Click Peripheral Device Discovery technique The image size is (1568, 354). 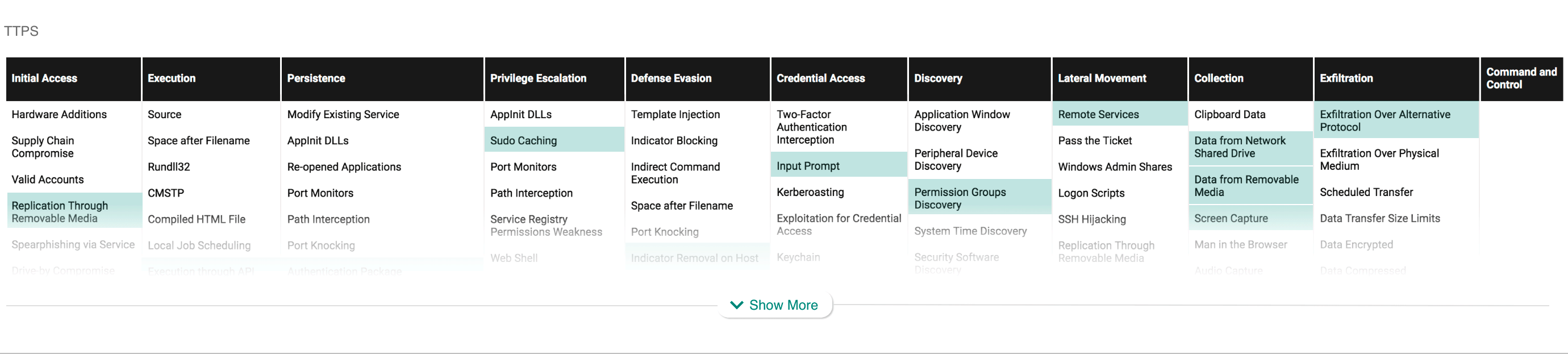(956, 160)
